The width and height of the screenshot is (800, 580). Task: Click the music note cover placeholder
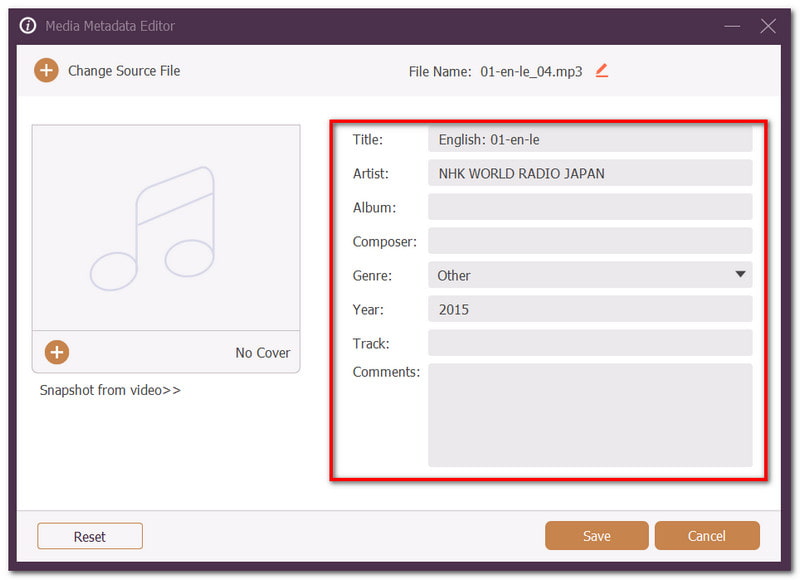tap(166, 228)
